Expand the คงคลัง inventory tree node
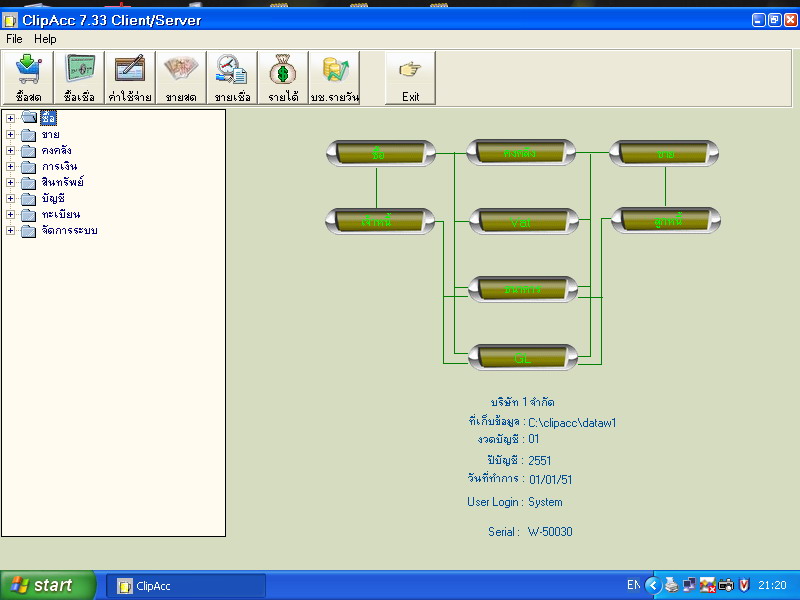800x600 pixels. [x=10, y=150]
